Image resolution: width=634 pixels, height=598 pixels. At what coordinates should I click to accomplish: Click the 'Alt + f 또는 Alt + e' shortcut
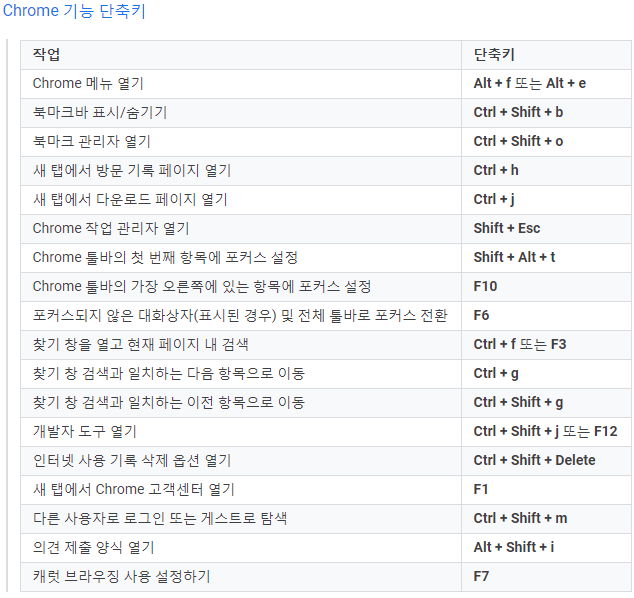click(530, 83)
